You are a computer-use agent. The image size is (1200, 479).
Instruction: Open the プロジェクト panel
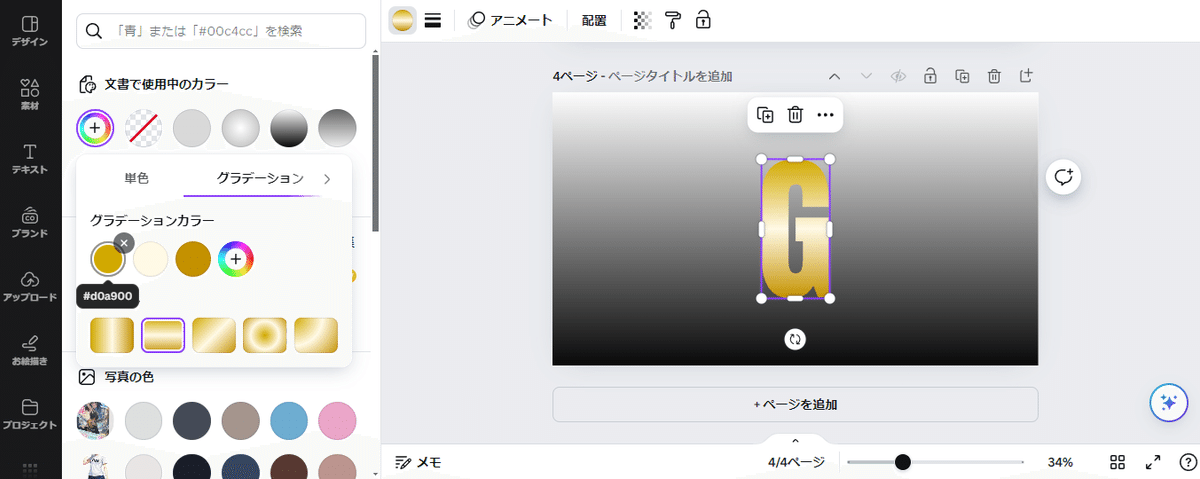(30, 414)
